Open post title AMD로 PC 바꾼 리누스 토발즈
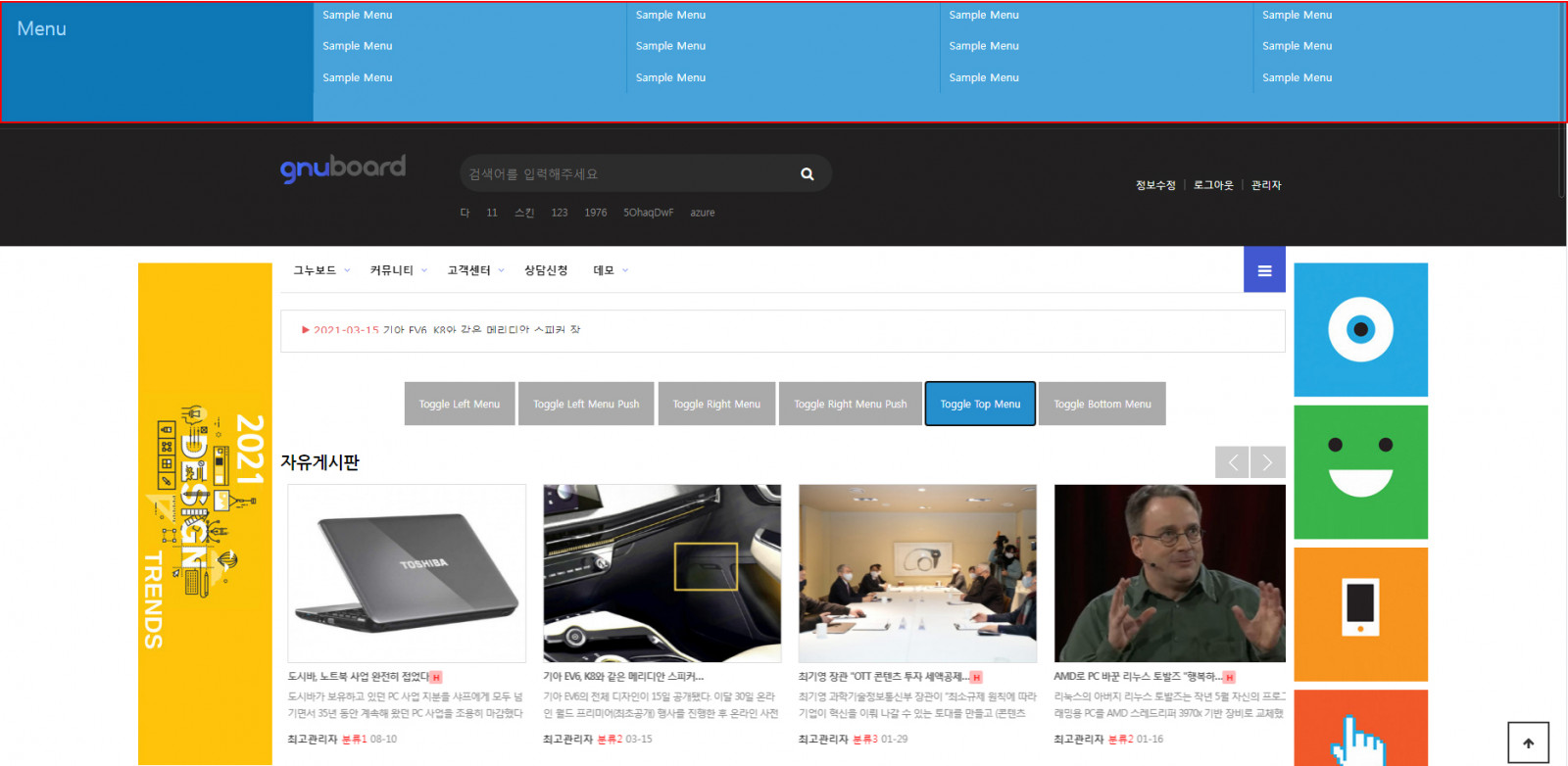The width and height of the screenshot is (1568, 766). (1138, 677)
